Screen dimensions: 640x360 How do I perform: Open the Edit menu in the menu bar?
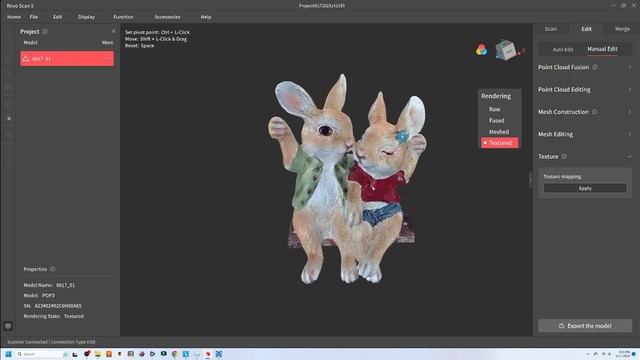point(58,17)
